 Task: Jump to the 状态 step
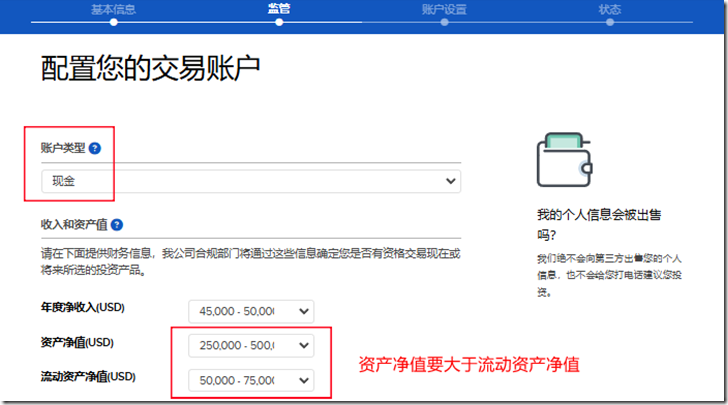click(x=609, y=9)
